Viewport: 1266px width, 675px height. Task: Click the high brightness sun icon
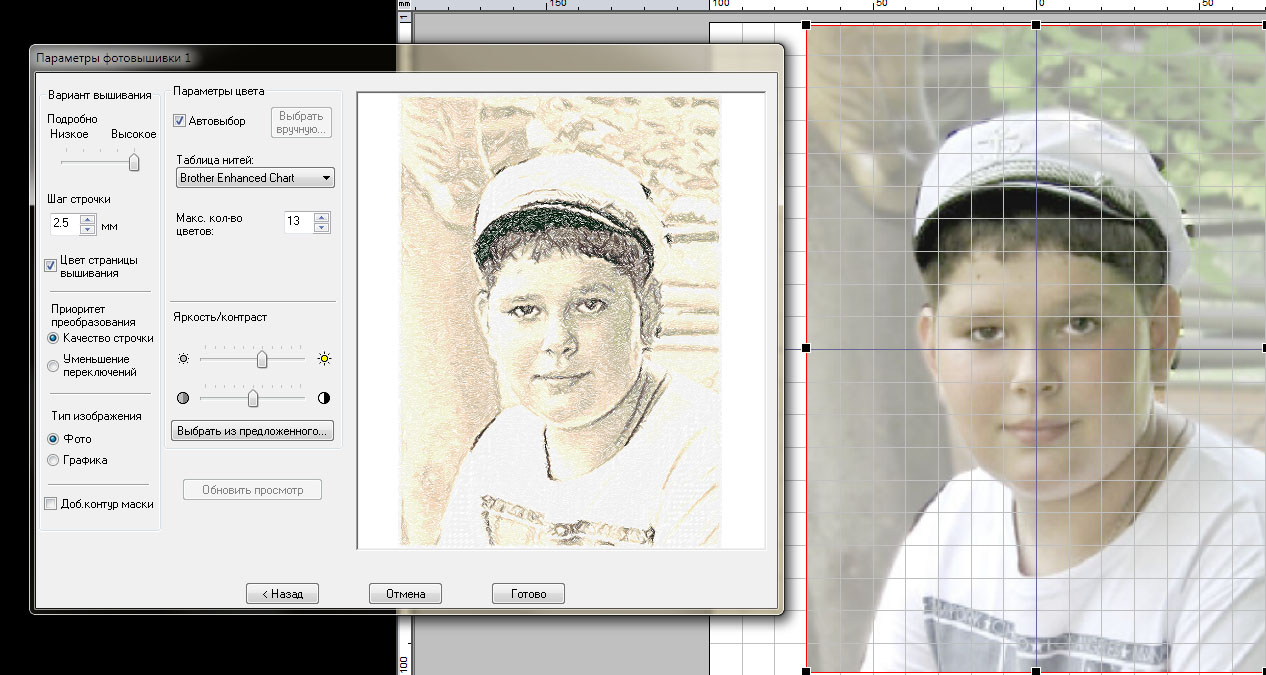324,358
